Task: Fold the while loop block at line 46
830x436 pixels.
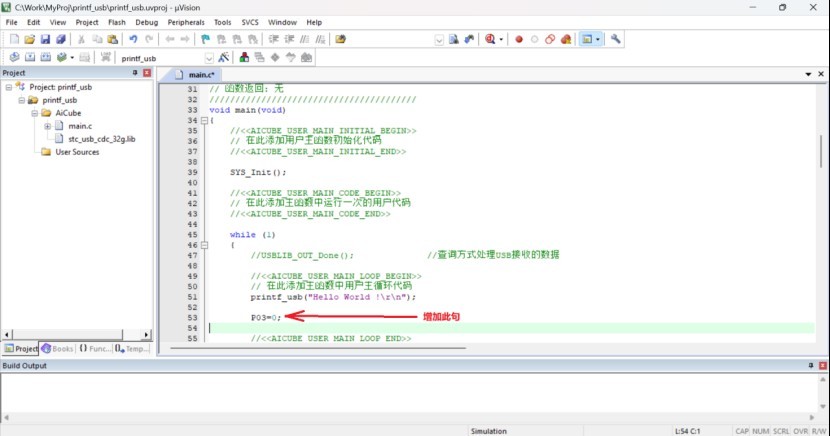Action: point(204,245)
